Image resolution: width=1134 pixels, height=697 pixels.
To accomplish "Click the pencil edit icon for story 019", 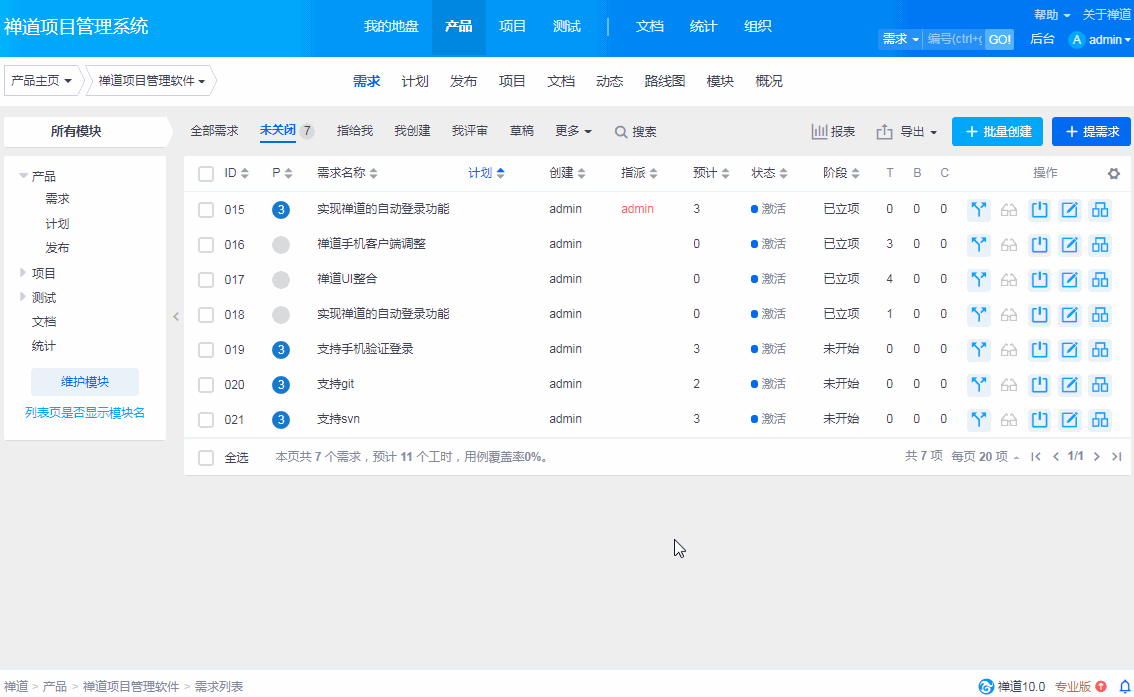I will (x=1069, y=350).
